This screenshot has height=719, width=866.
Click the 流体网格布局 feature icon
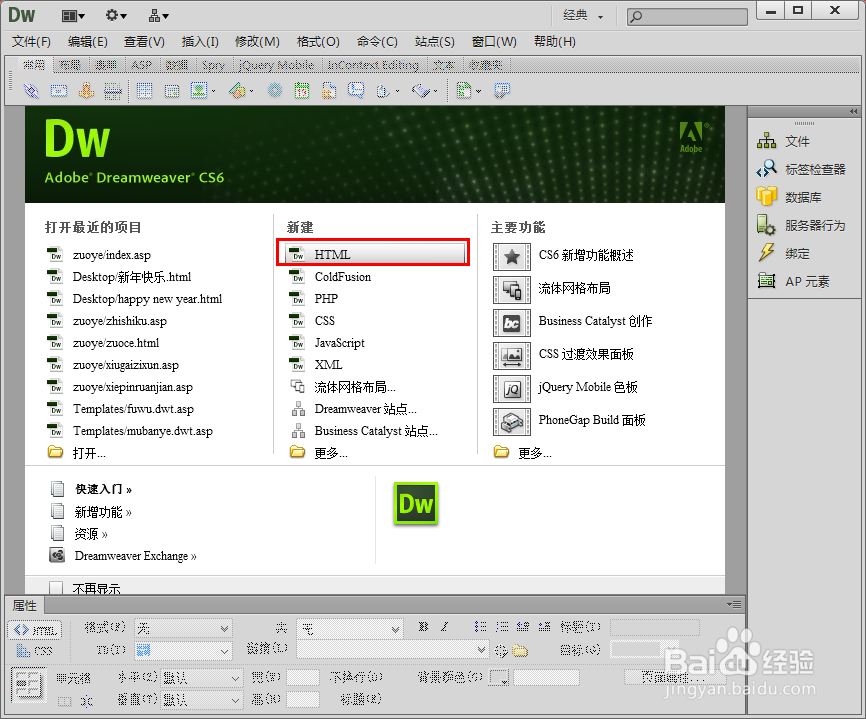coord(512,289)
